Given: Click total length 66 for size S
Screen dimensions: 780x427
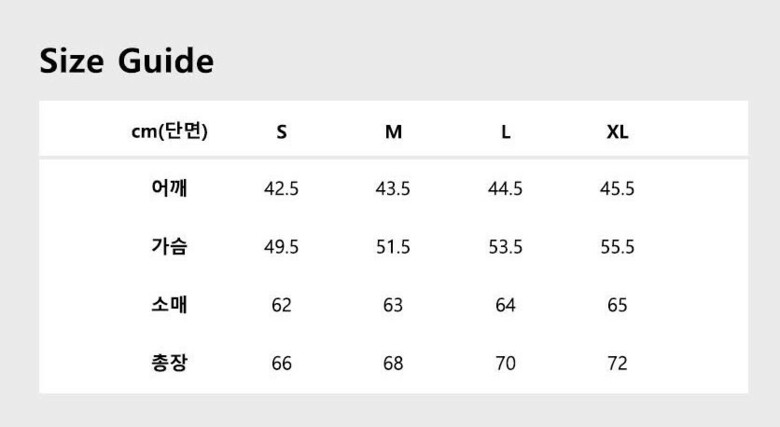Looking at the screenshot, I should click(x=282, y=363).
